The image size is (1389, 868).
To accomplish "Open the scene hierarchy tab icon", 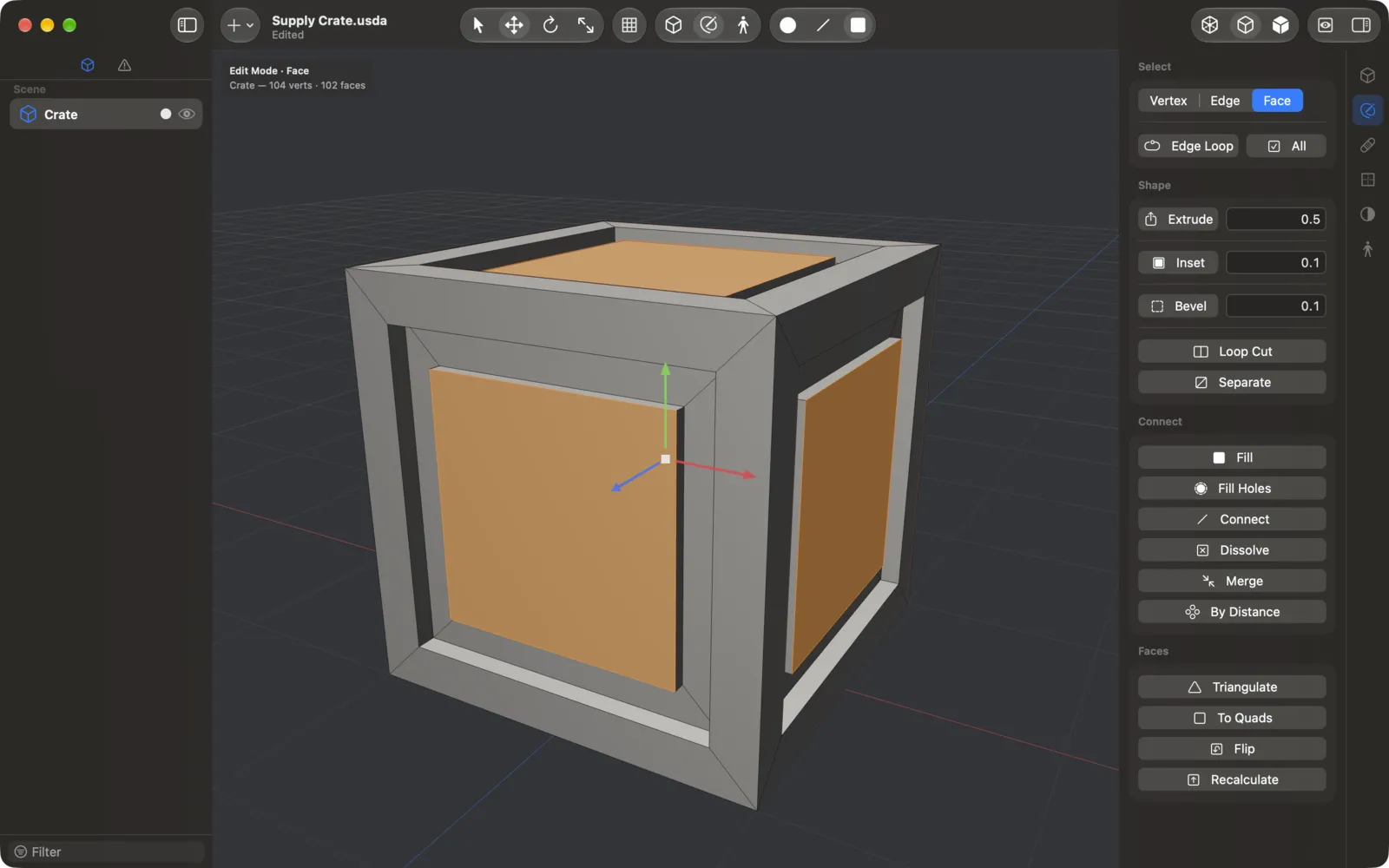I will click(88, 65).
